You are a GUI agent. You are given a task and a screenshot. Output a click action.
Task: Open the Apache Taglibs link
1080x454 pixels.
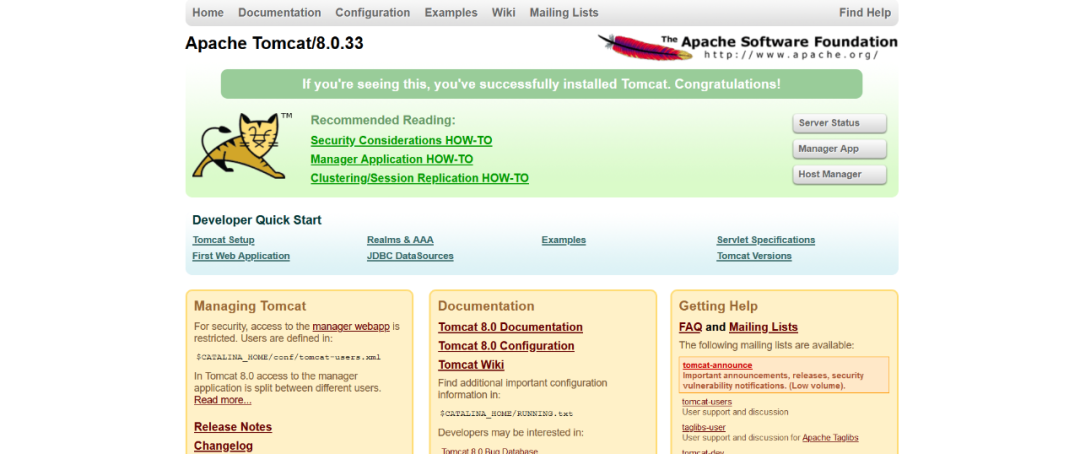point(831,437)
